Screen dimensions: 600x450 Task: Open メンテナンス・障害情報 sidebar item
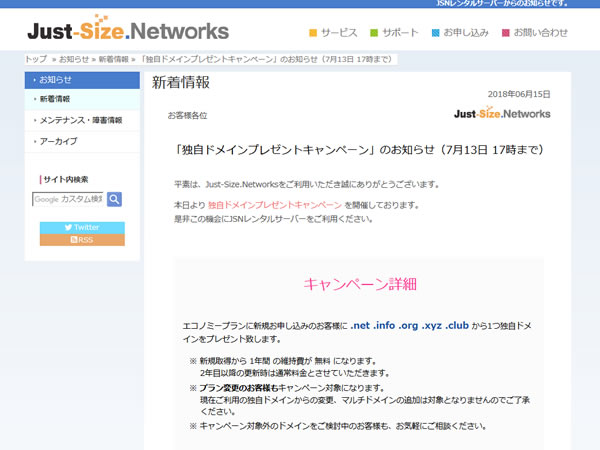point(82,121)
